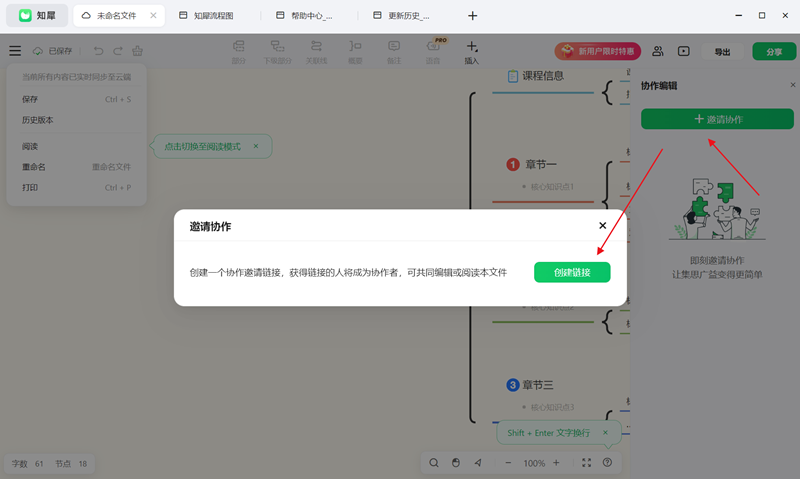Minimize the application window
This screenshot has width=800, height=479.
[x=738, y=16]
